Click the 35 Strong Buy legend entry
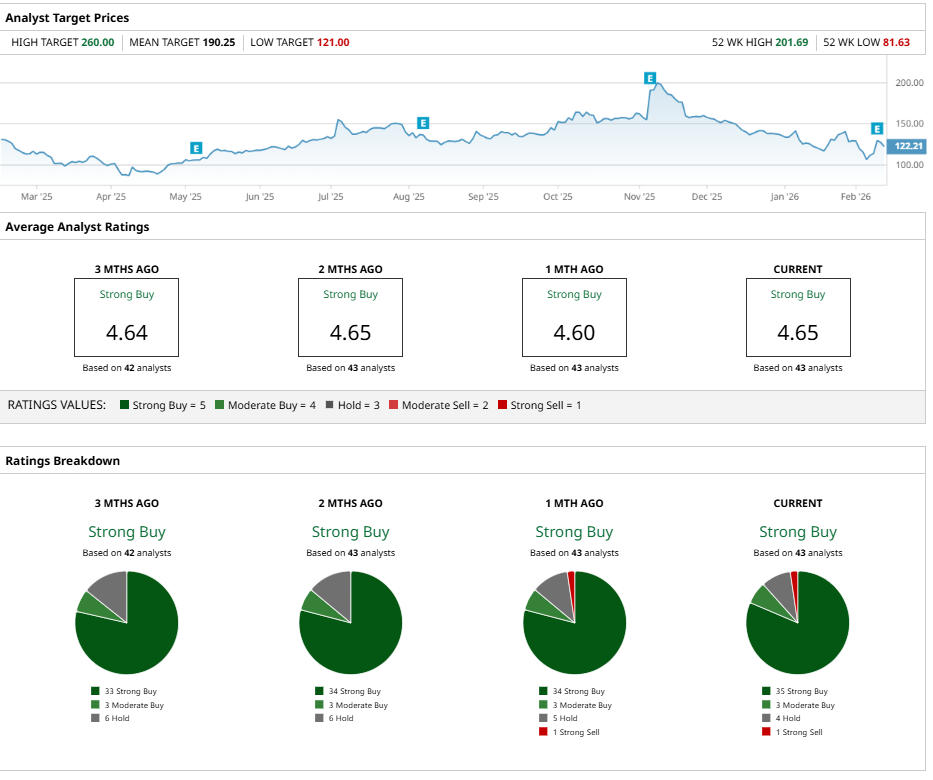Screen dimensions: 933x780 (x=796, y=691)
